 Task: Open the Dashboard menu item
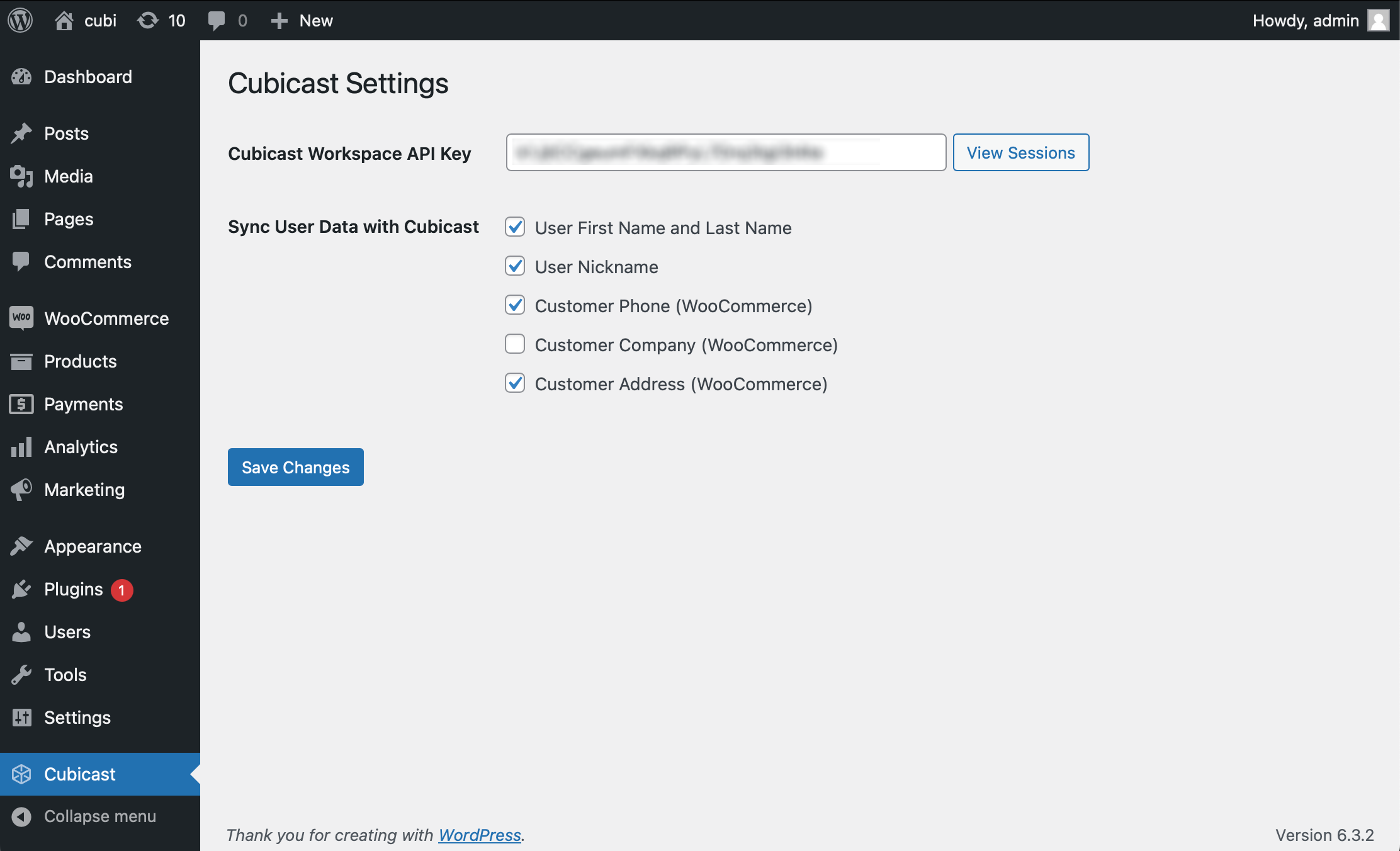coord(100,77)
